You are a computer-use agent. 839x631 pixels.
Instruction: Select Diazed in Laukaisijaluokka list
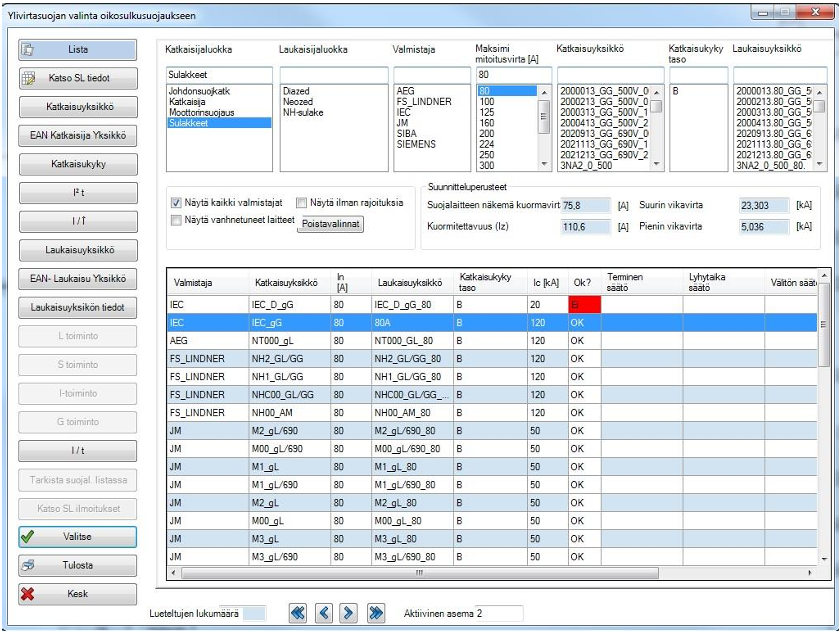click(297, 91)
